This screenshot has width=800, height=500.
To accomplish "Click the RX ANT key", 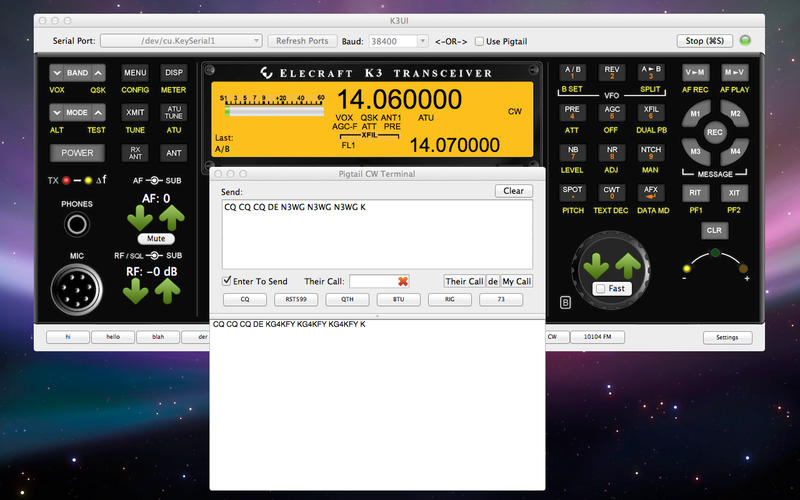I will 135,153.
